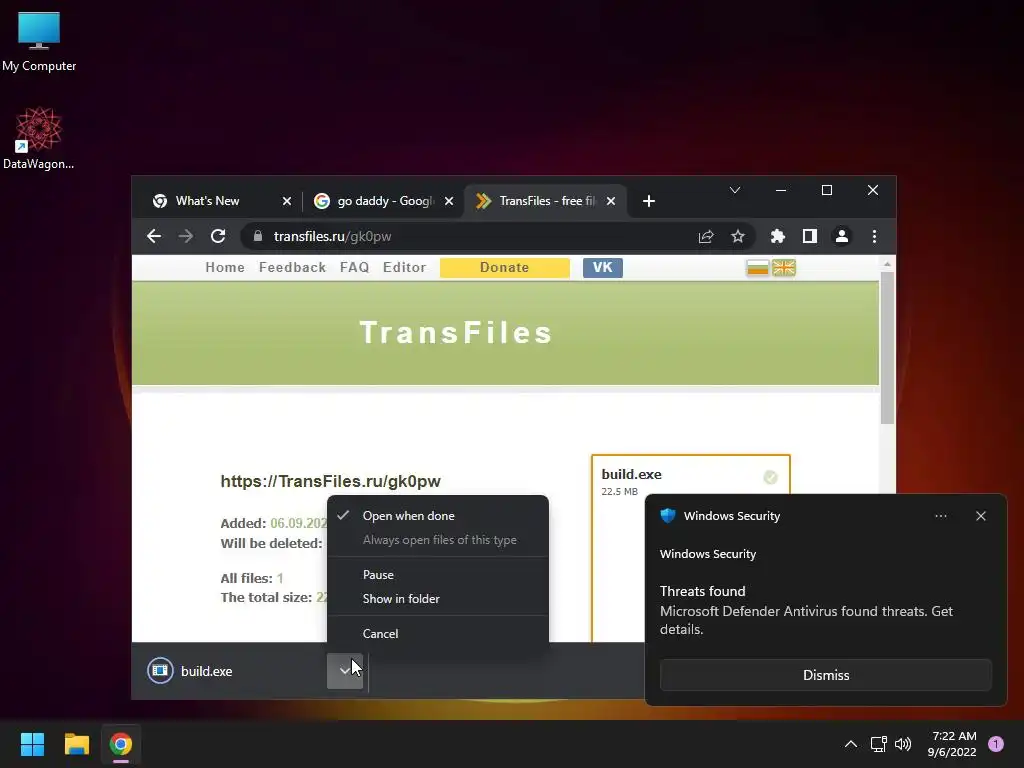Choose Show in folder menu entry
Viewport: 1024px width, 768px height.
pos(438,599)
